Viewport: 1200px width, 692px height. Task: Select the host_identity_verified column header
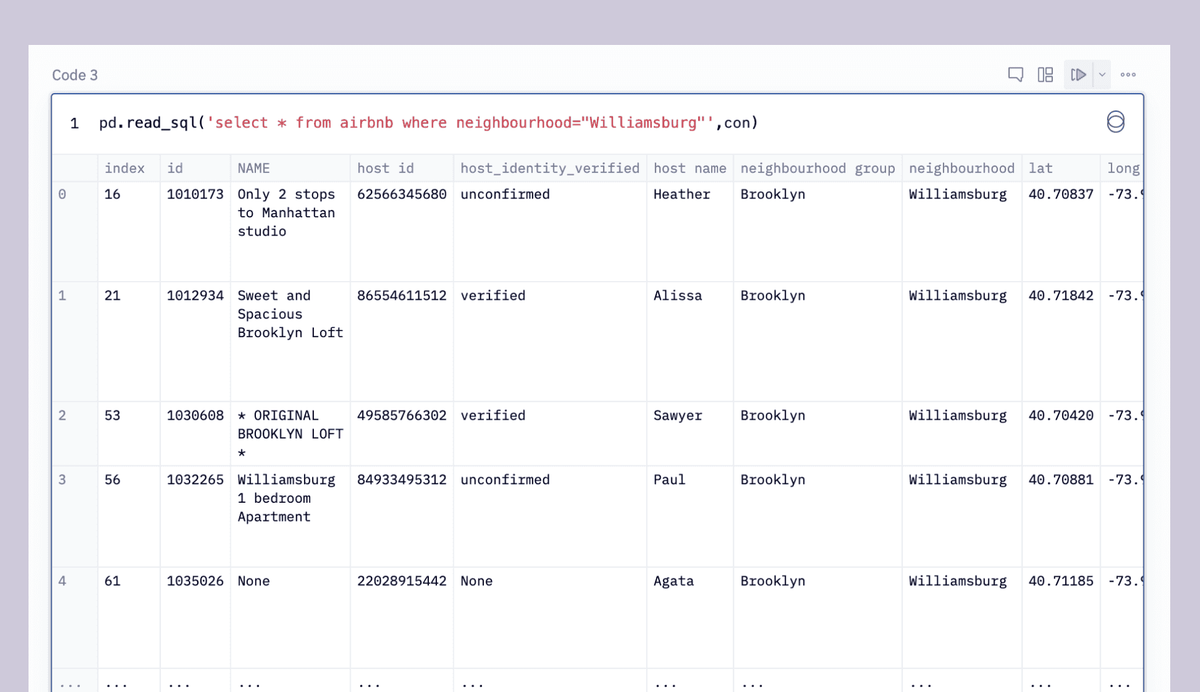click(x=549, y=168)
